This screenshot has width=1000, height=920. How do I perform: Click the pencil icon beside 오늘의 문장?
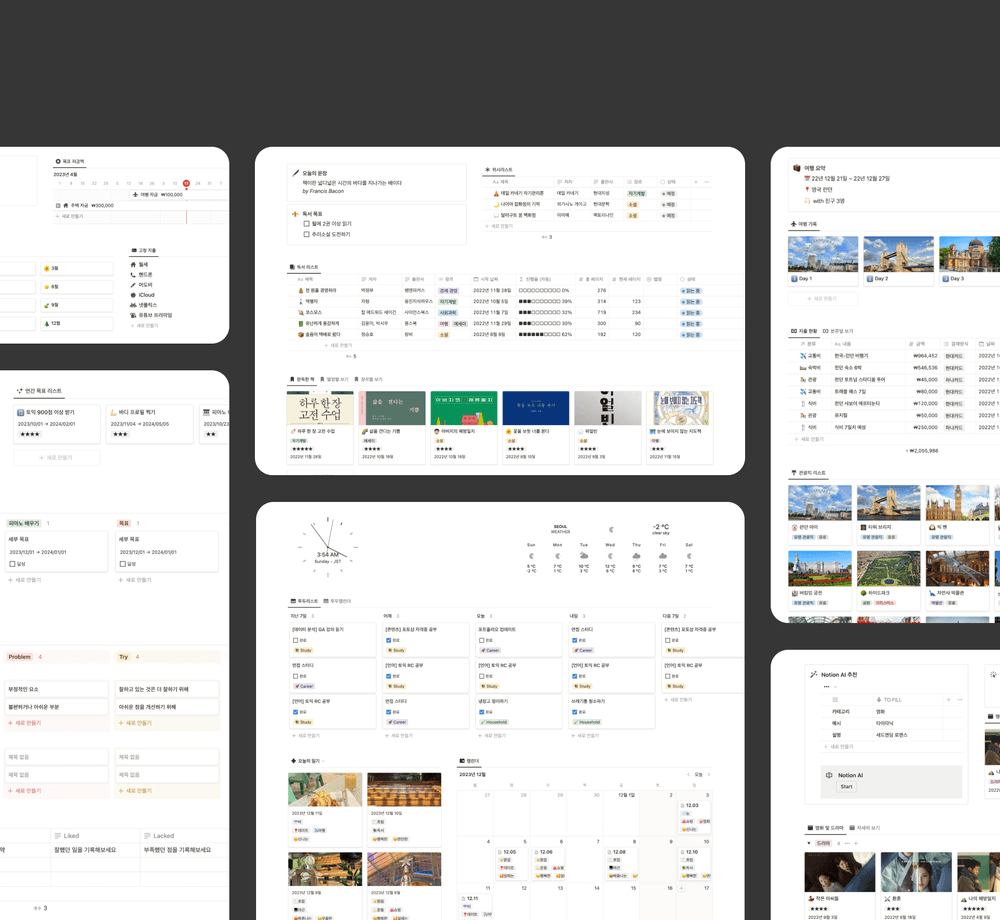point(295,173)
